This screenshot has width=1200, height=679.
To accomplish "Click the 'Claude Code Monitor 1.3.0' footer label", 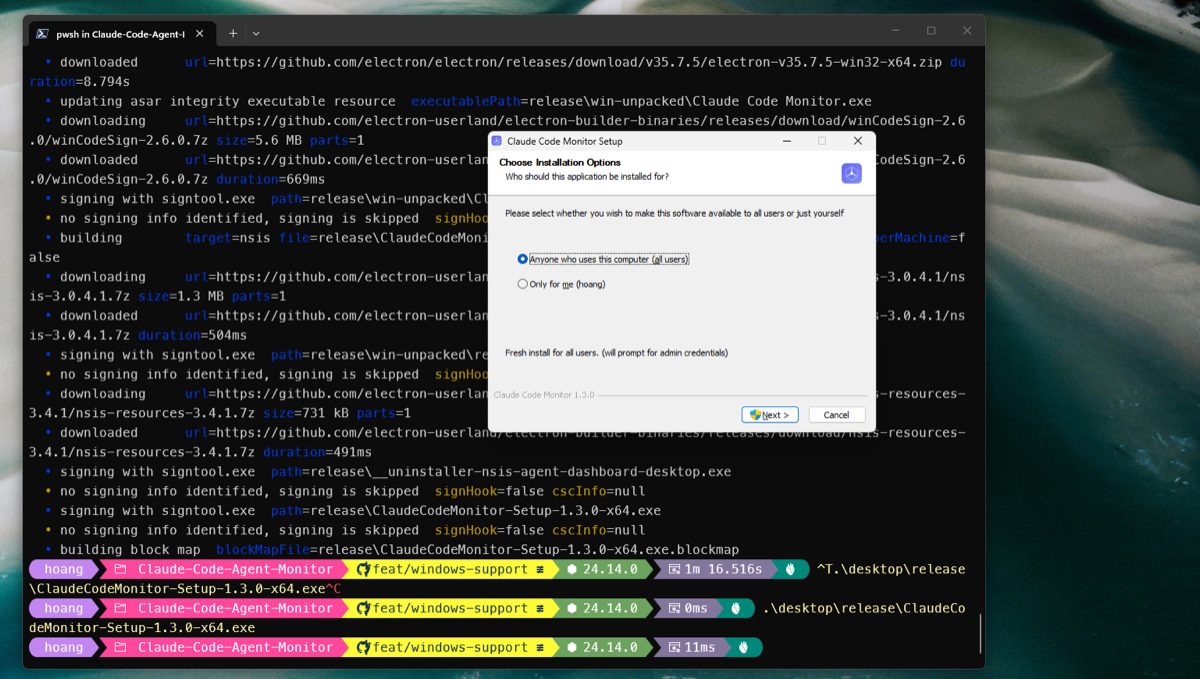I will (x=544, y=395).
